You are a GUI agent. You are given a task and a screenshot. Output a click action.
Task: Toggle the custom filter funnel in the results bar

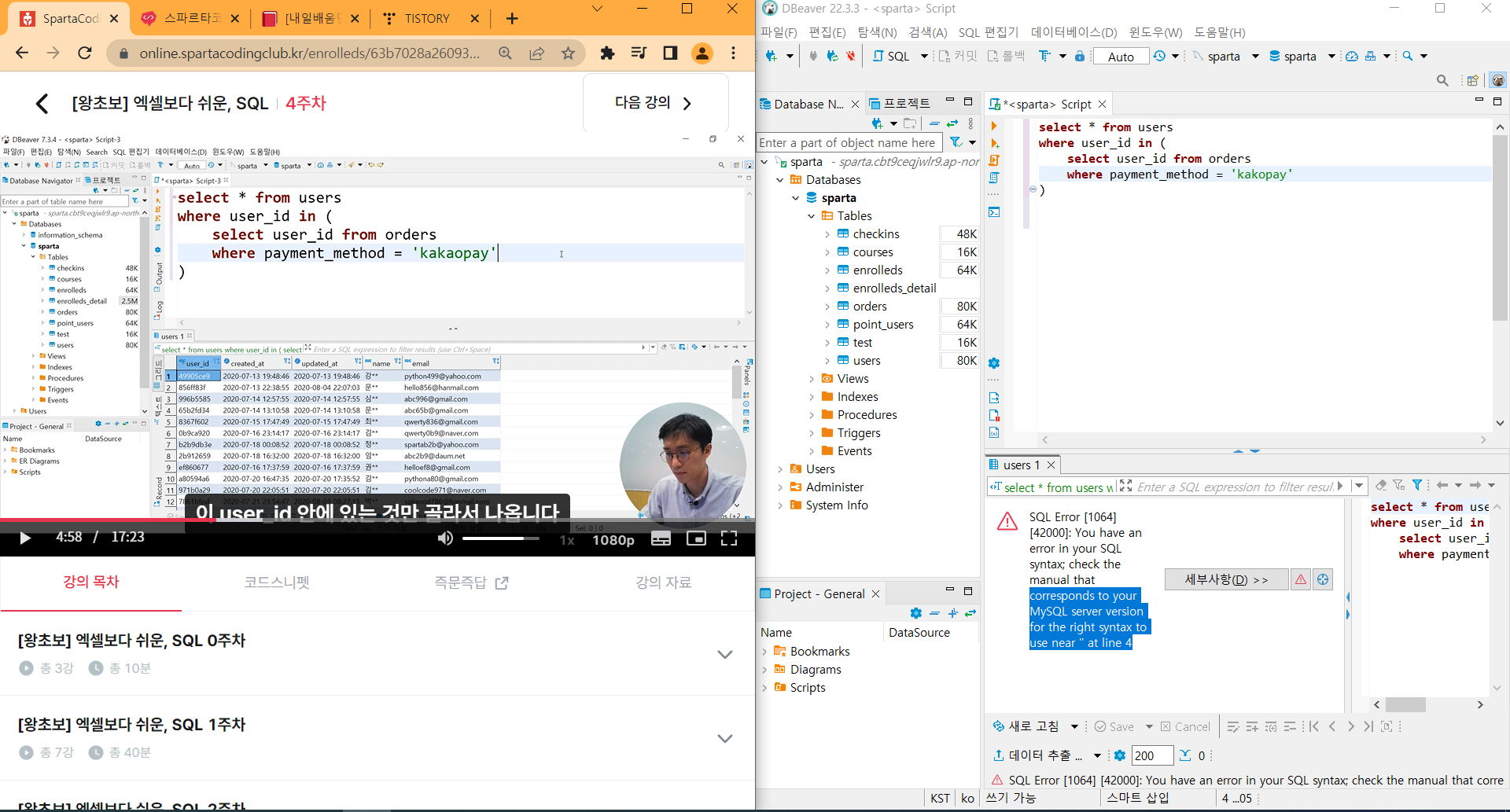tap(1399, 486)
